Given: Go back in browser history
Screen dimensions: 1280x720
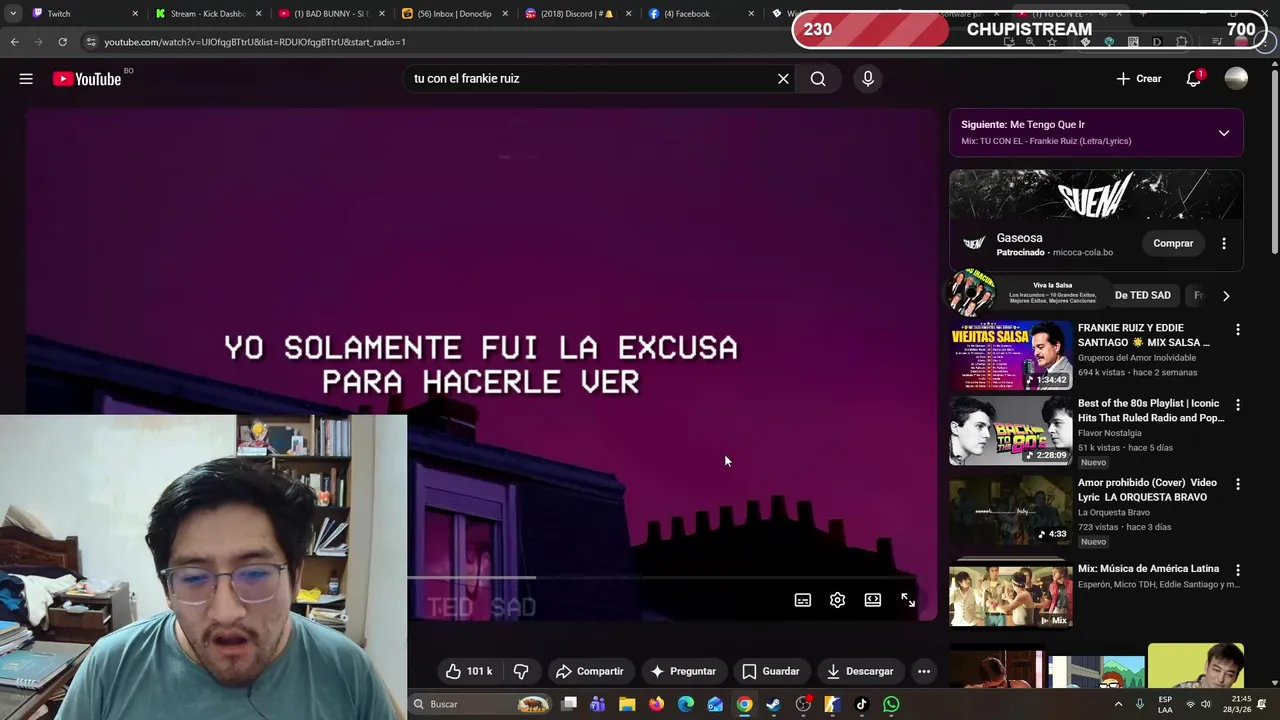Looking at the screenshot, I should tap(14, 42).
